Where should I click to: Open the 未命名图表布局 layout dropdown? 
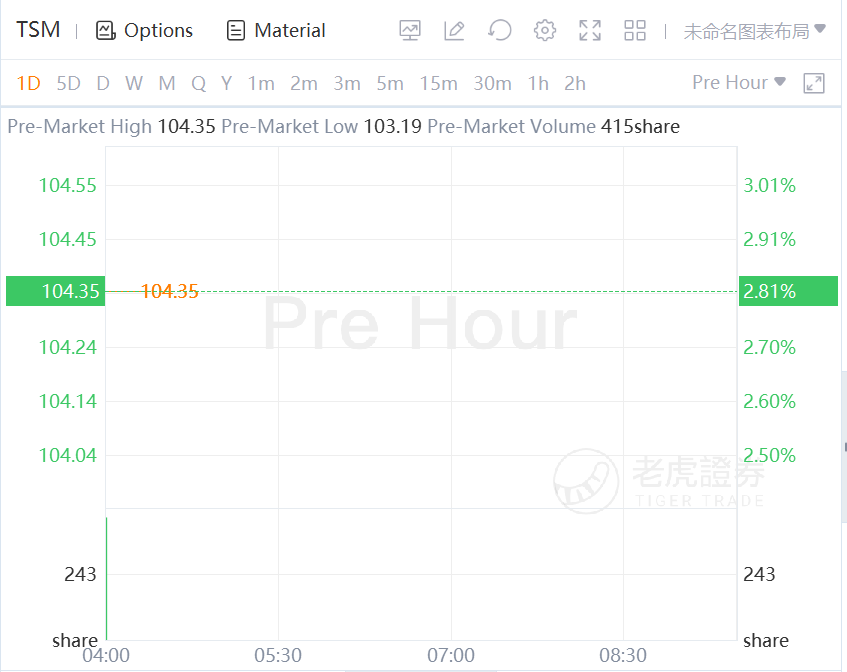[x=754, y=31]
